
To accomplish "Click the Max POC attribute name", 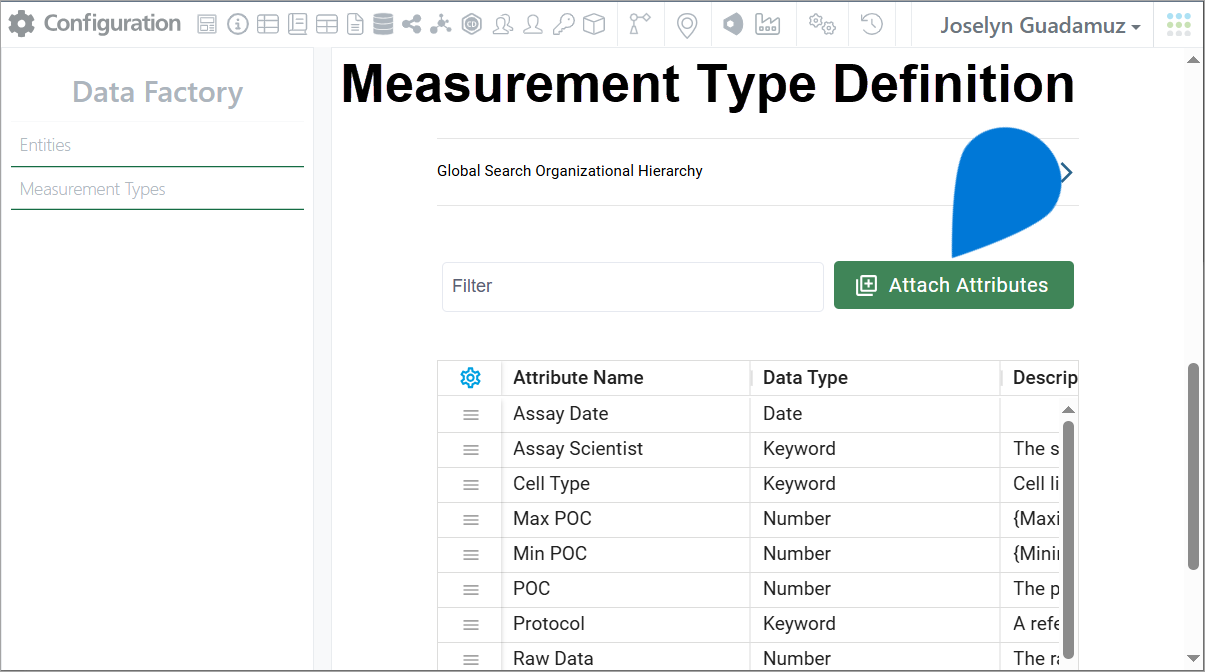I will point(552,519).
